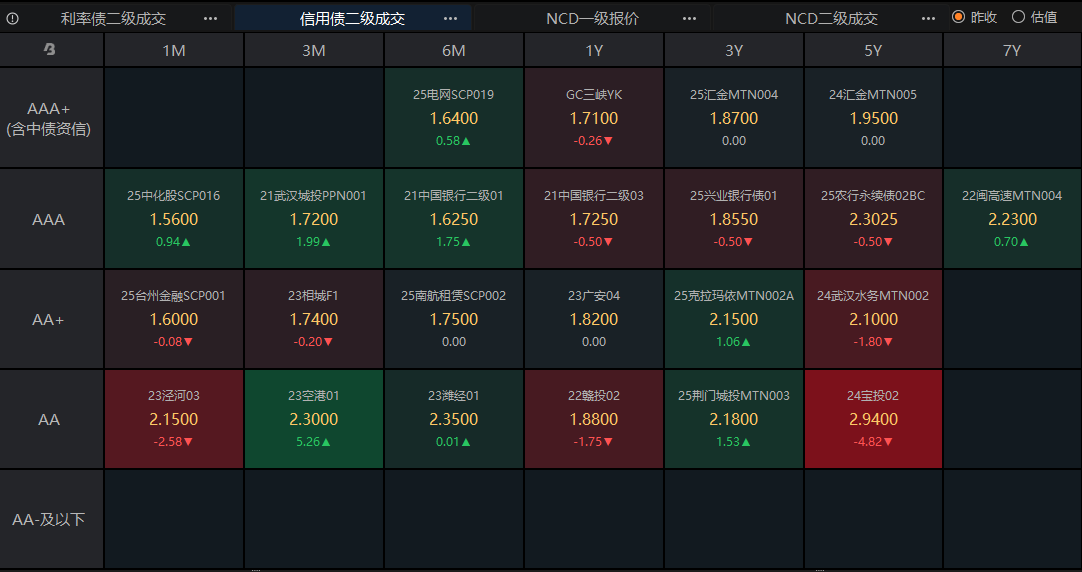
Task: Open more options for 利率债二级成交 tab
Action: pyautogui.click(x=210, y=18)
